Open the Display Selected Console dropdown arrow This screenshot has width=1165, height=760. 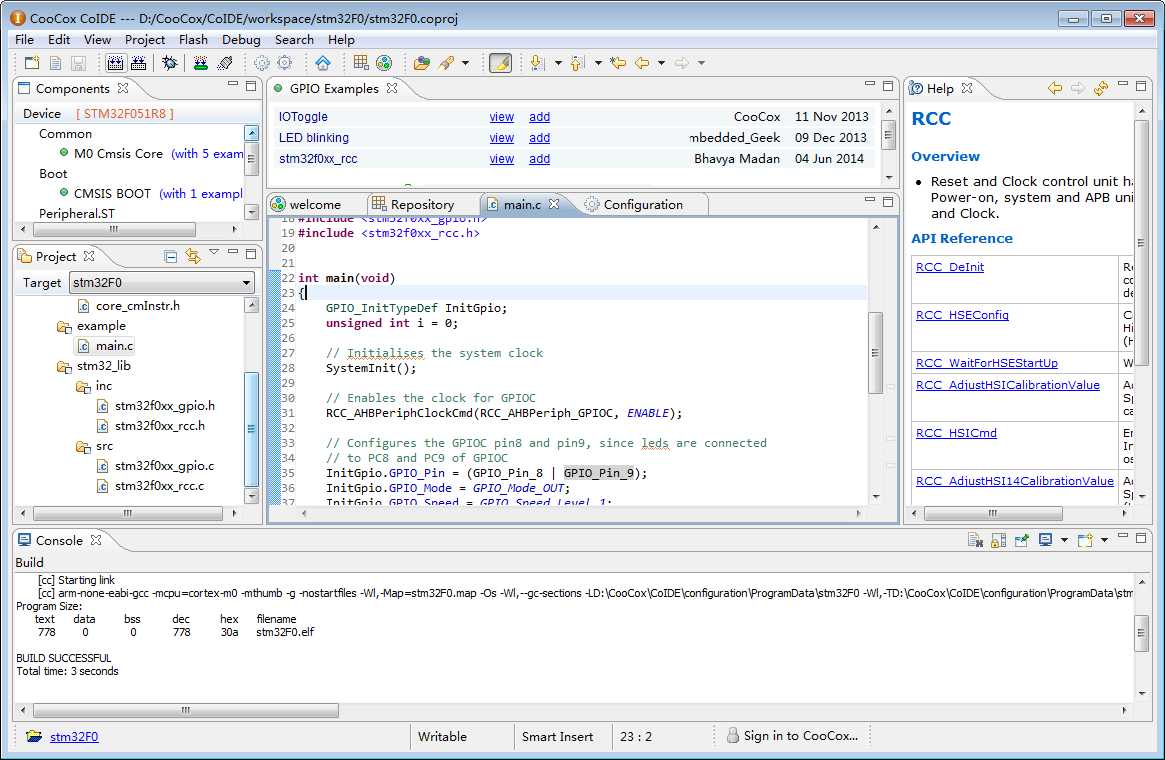click(1064, 540)
